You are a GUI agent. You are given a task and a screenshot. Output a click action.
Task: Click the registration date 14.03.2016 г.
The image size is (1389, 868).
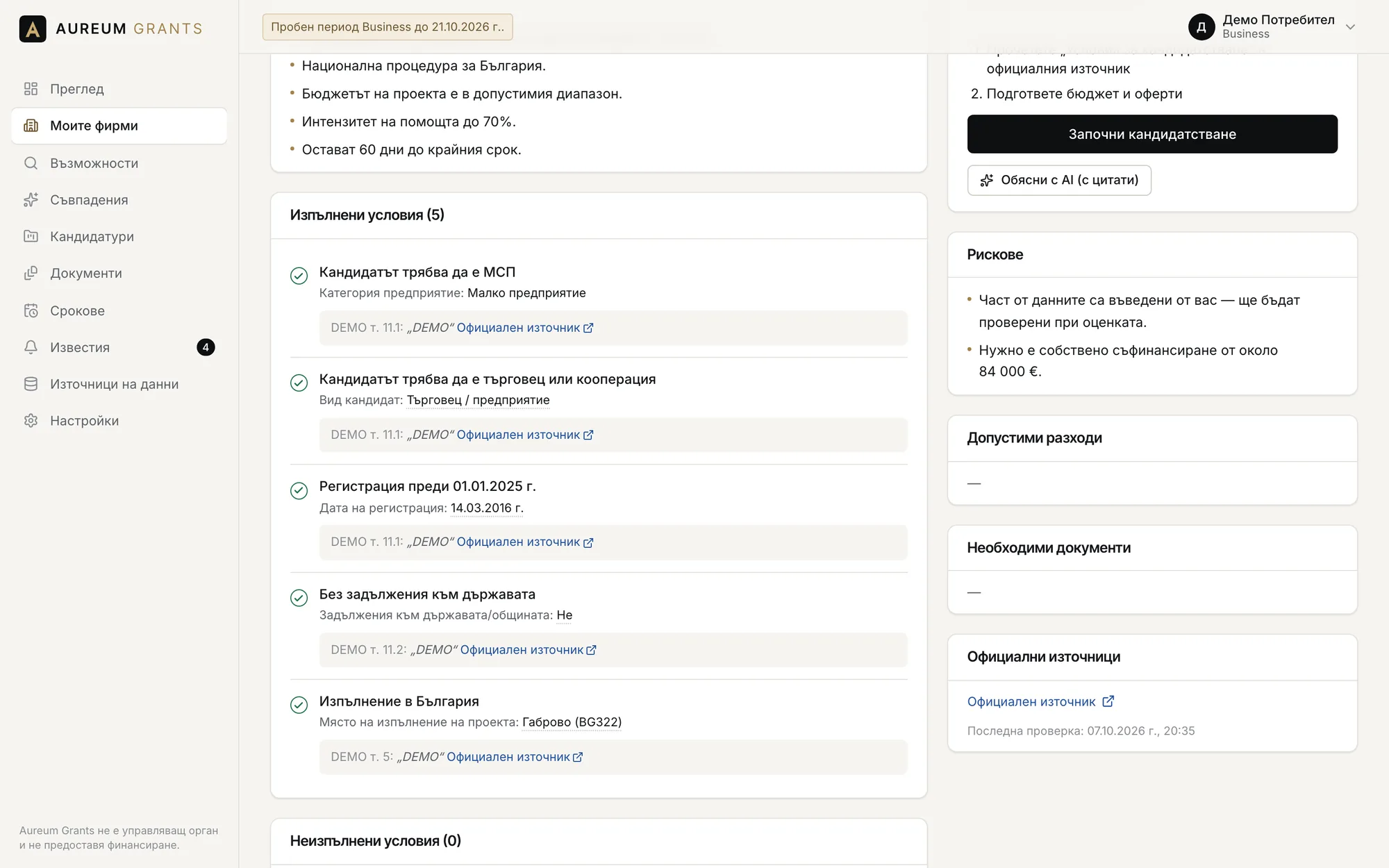487,508
